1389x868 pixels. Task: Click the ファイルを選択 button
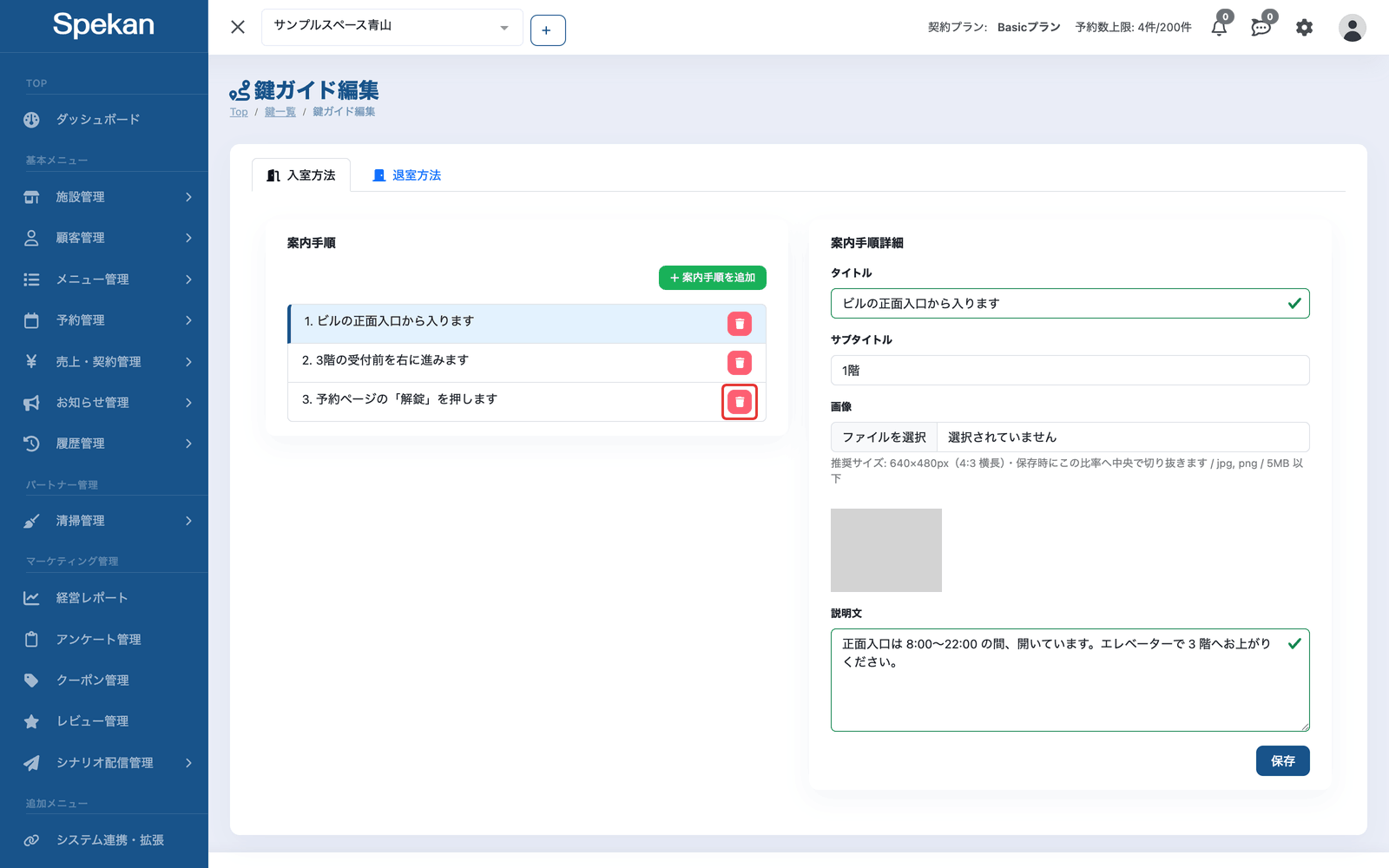(x=884, y=437)
